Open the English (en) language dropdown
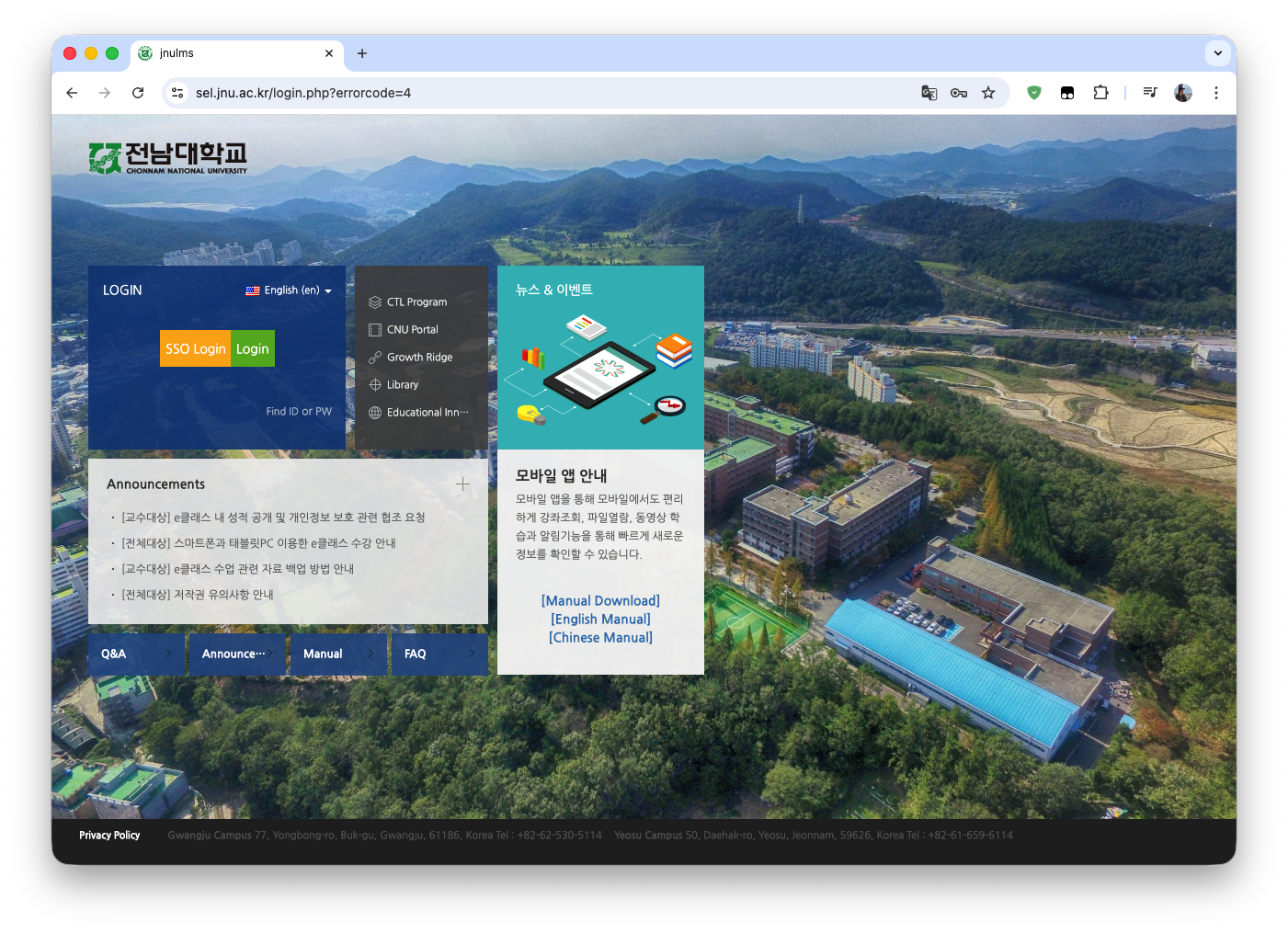 (x=289, y=290)
